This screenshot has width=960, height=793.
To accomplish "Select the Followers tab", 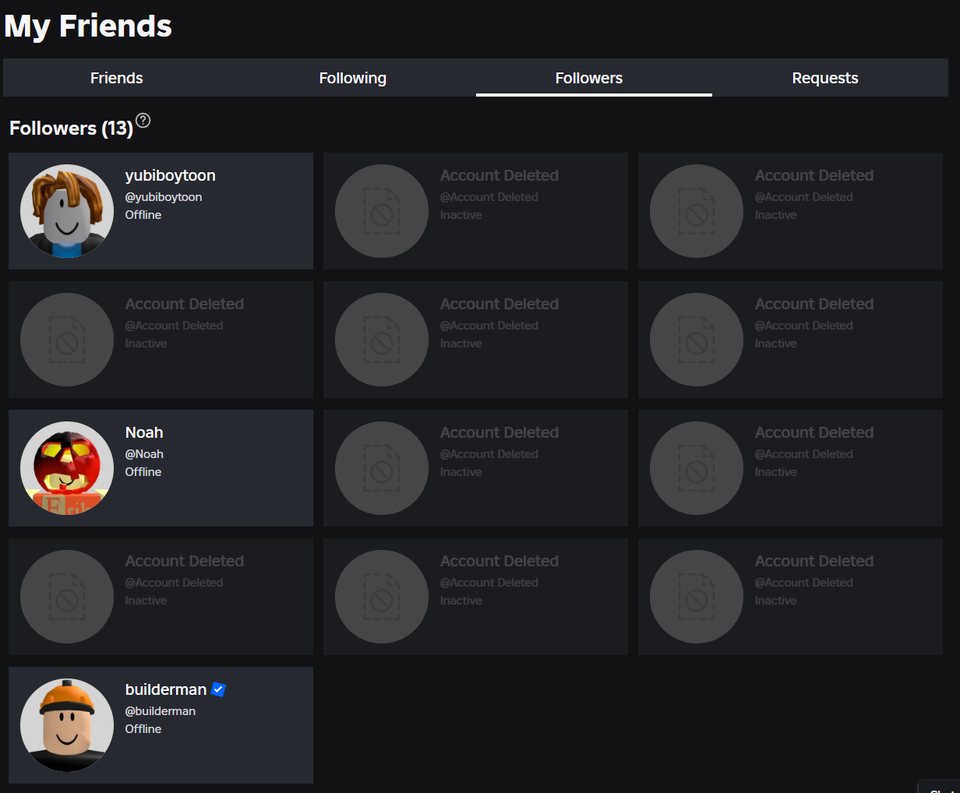I will 589,78.
